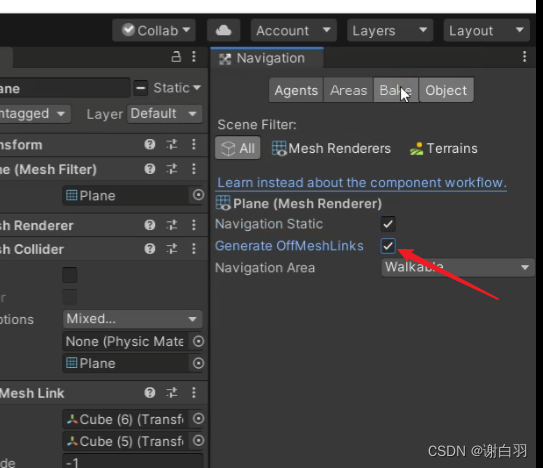Open the Mesh Filter component options menu
The width and height of the screenshot is (543, 468).
coord(194,169)
